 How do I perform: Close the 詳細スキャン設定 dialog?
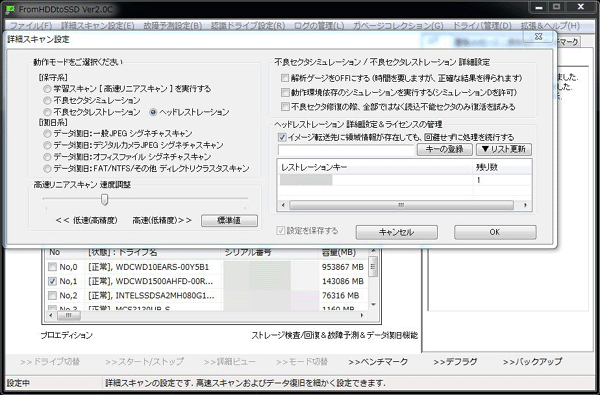[x=538, y=37]
